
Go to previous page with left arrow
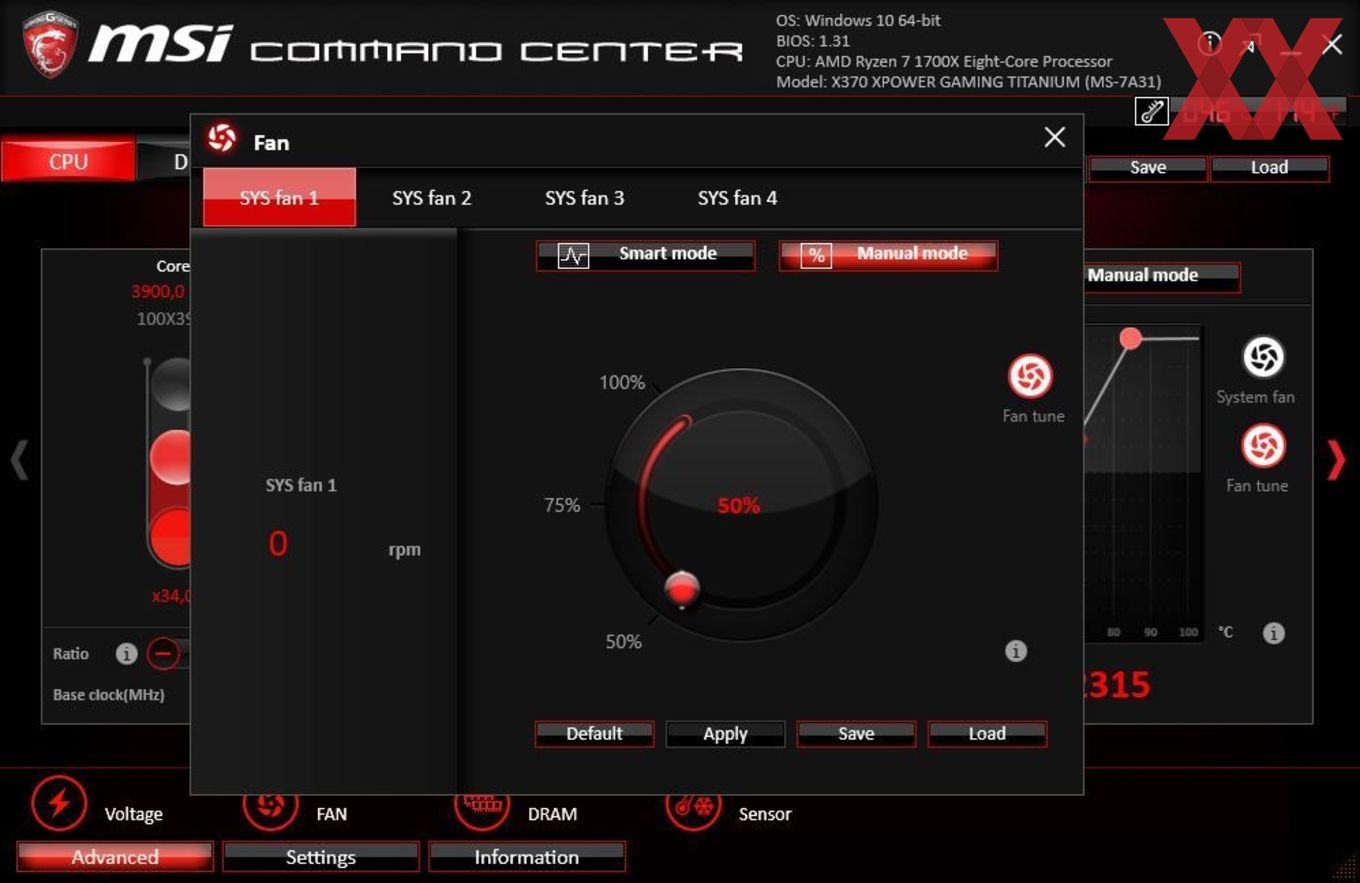pos(19,460)
